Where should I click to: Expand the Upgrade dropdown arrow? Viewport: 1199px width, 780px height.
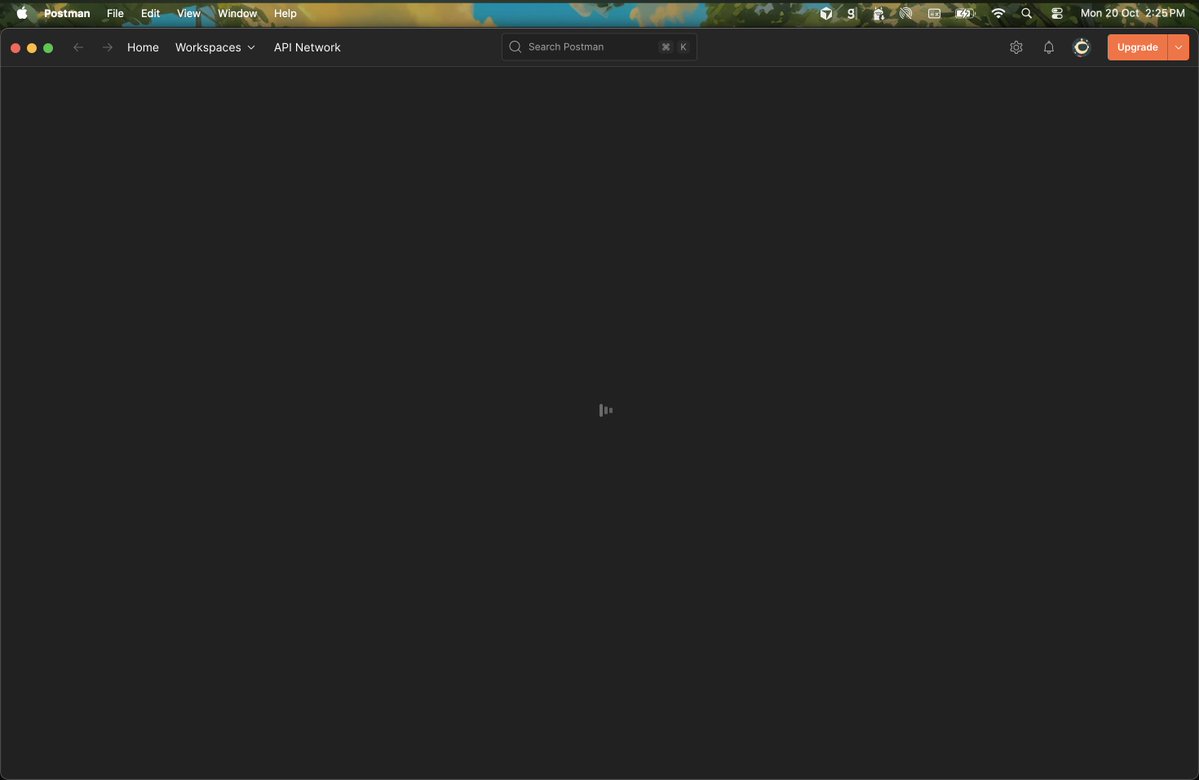[1178, 47]
